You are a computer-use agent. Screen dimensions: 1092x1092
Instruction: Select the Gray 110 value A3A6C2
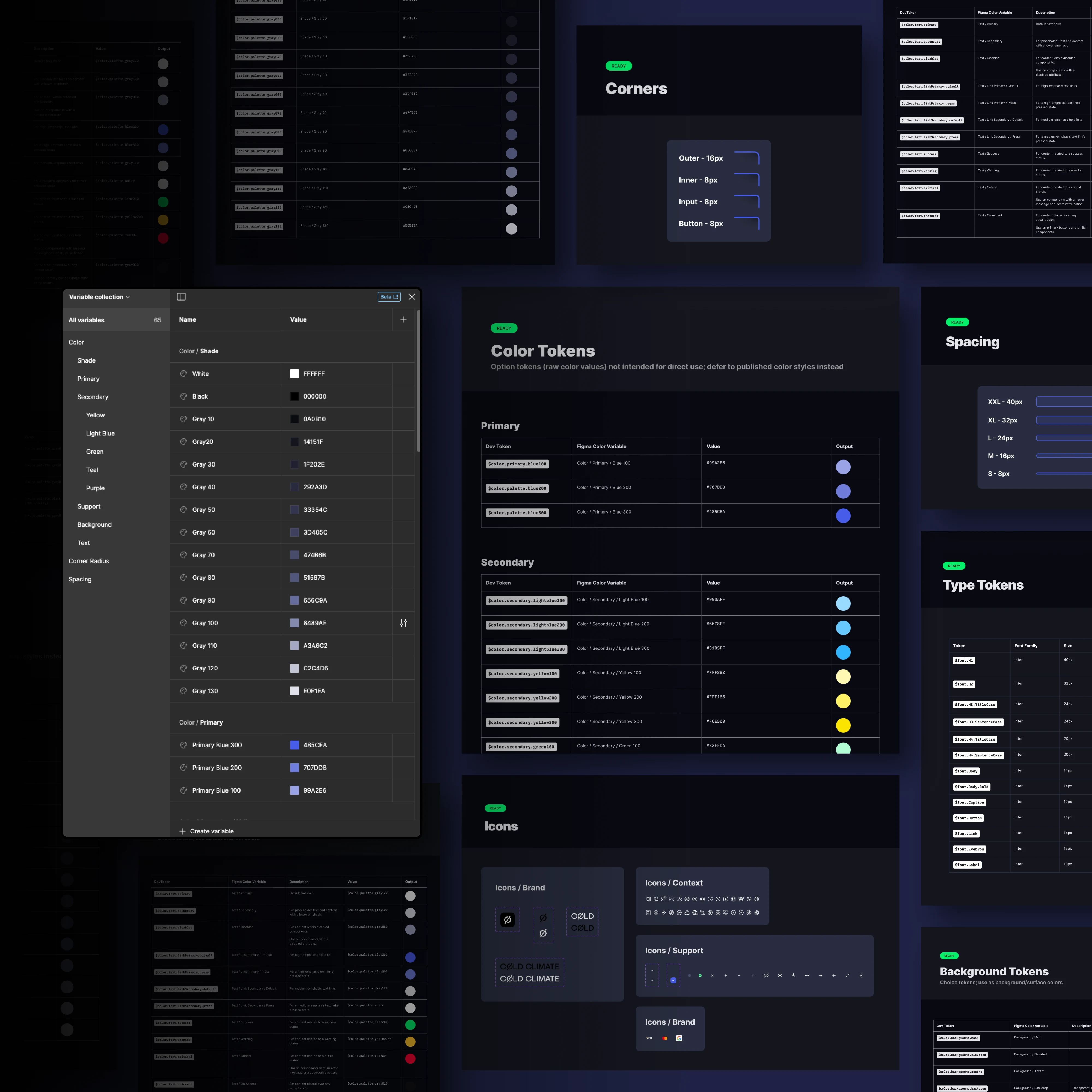click(315, 645)
